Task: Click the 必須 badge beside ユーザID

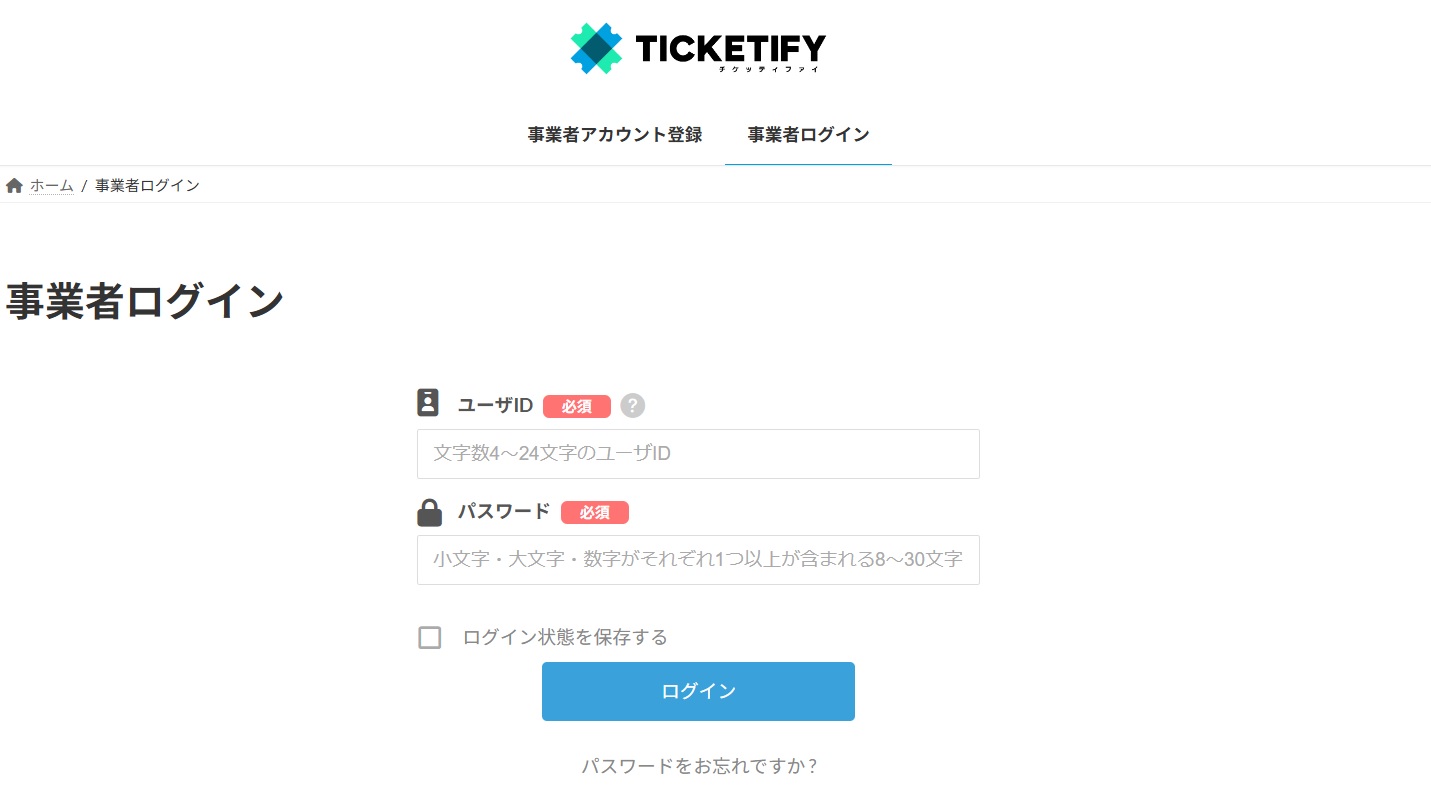Action: point(577,406)
